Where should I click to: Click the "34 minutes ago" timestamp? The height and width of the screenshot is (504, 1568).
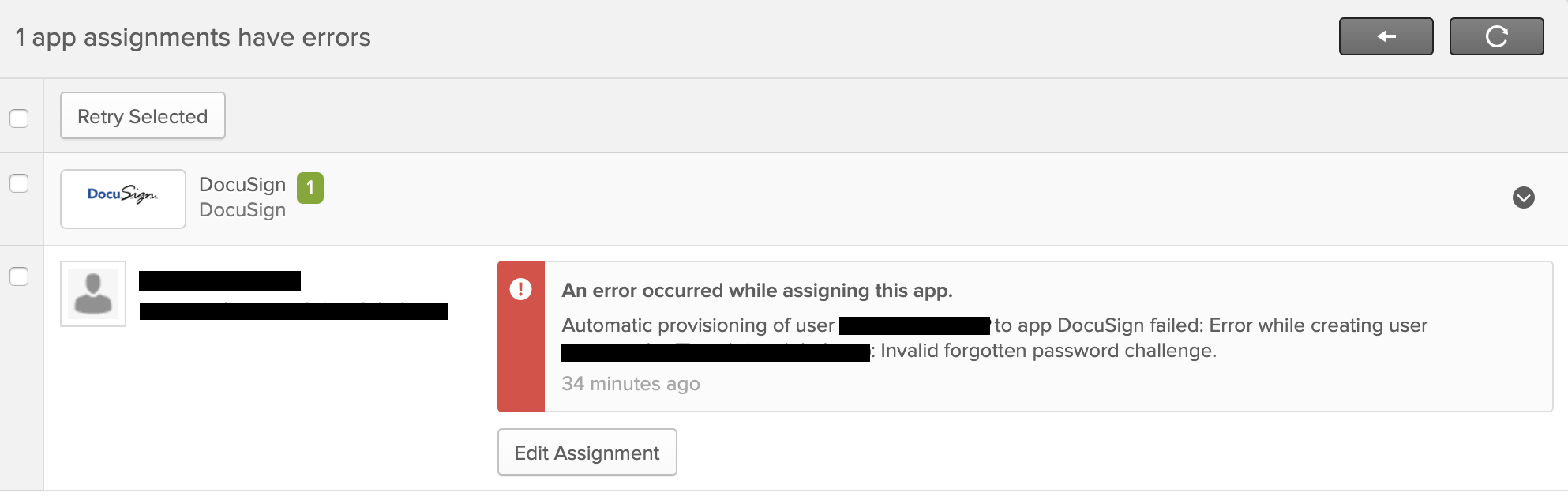(x=630, y=384)
